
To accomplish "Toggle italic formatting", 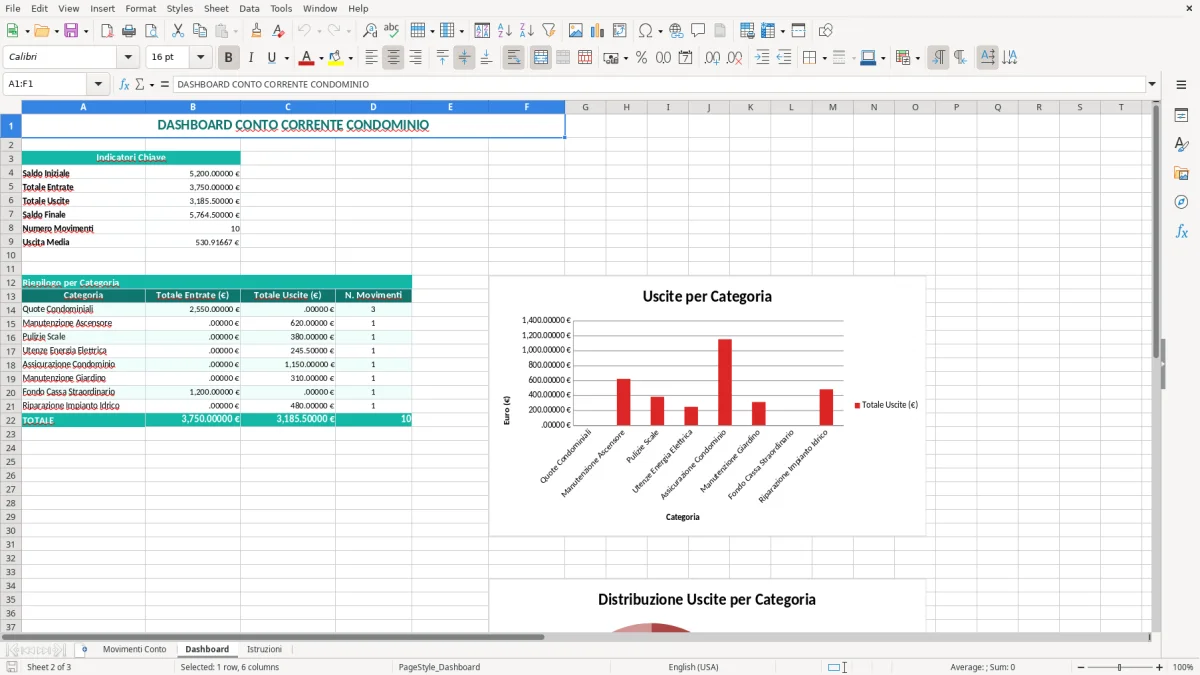I will 250,58.
